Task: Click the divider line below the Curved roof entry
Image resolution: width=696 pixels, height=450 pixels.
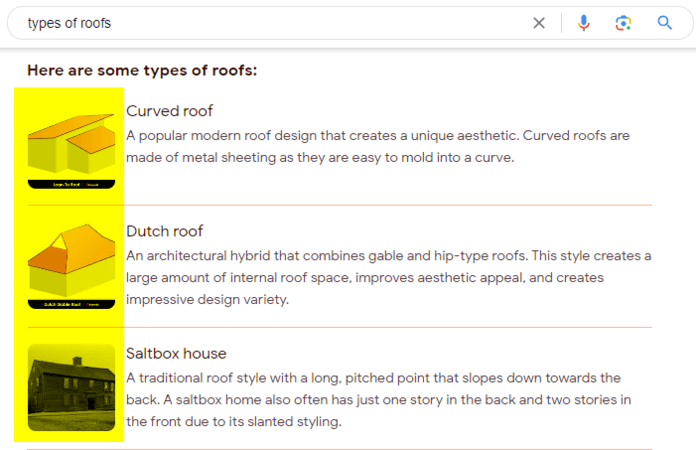Action: point(340,205)
